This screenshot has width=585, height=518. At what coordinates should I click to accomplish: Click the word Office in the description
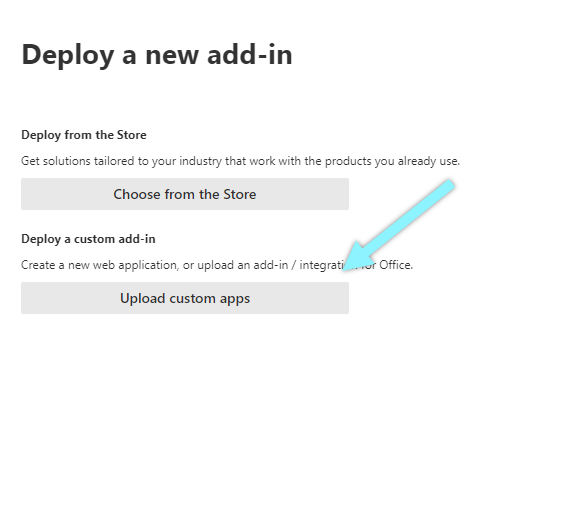coord(395,265)
